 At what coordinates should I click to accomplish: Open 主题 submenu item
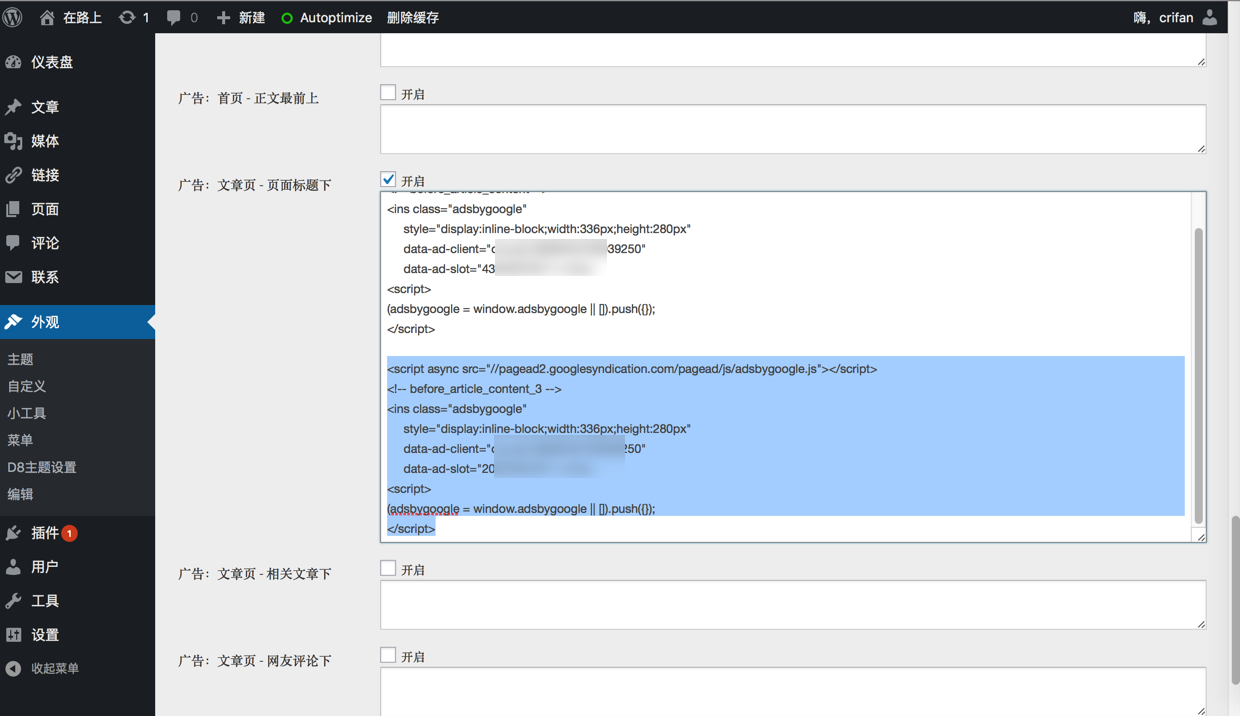pyautogui.click(x=20, y=359)
